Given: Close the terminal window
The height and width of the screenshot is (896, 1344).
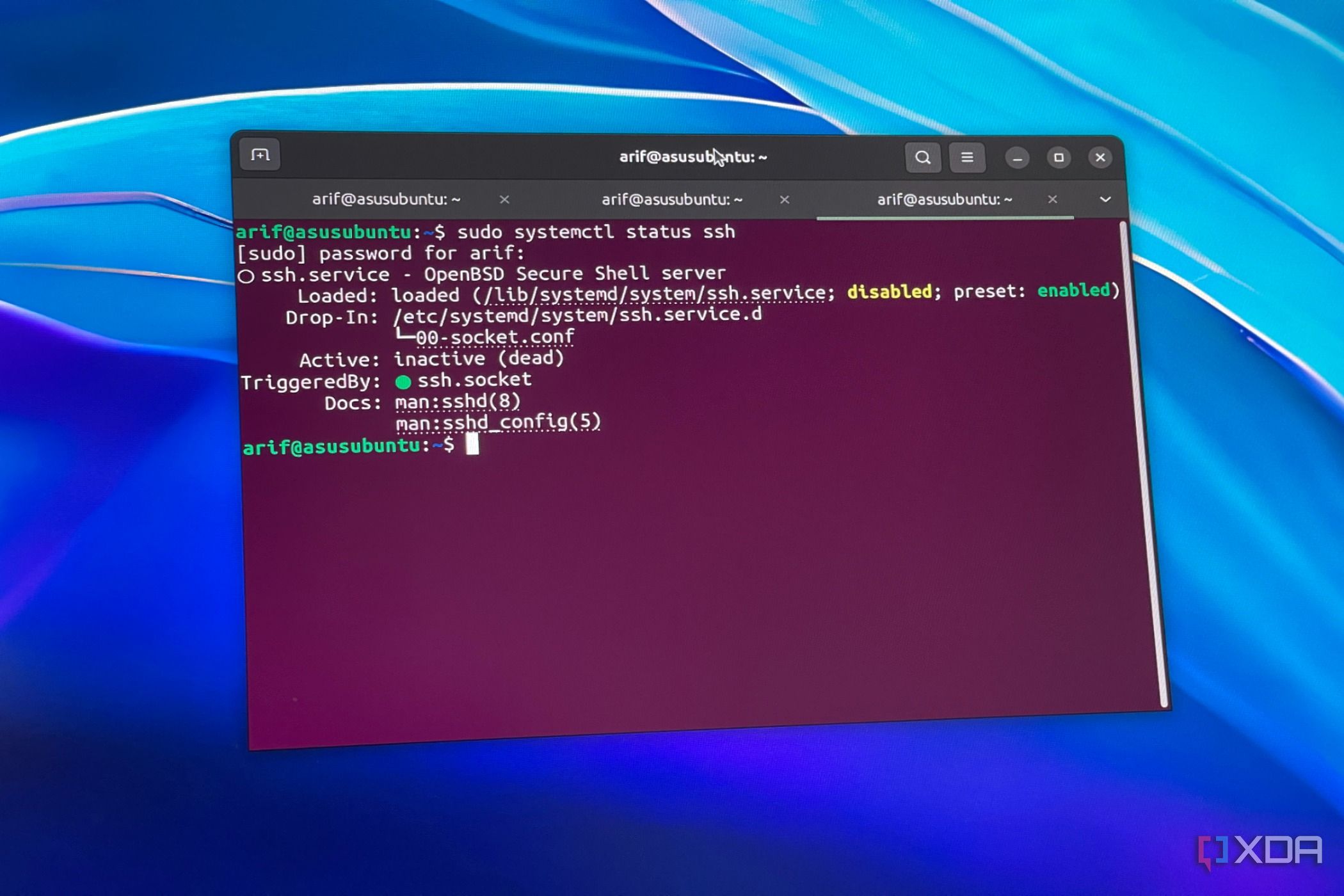Looking at the screenshot, I should point(1100,158).
